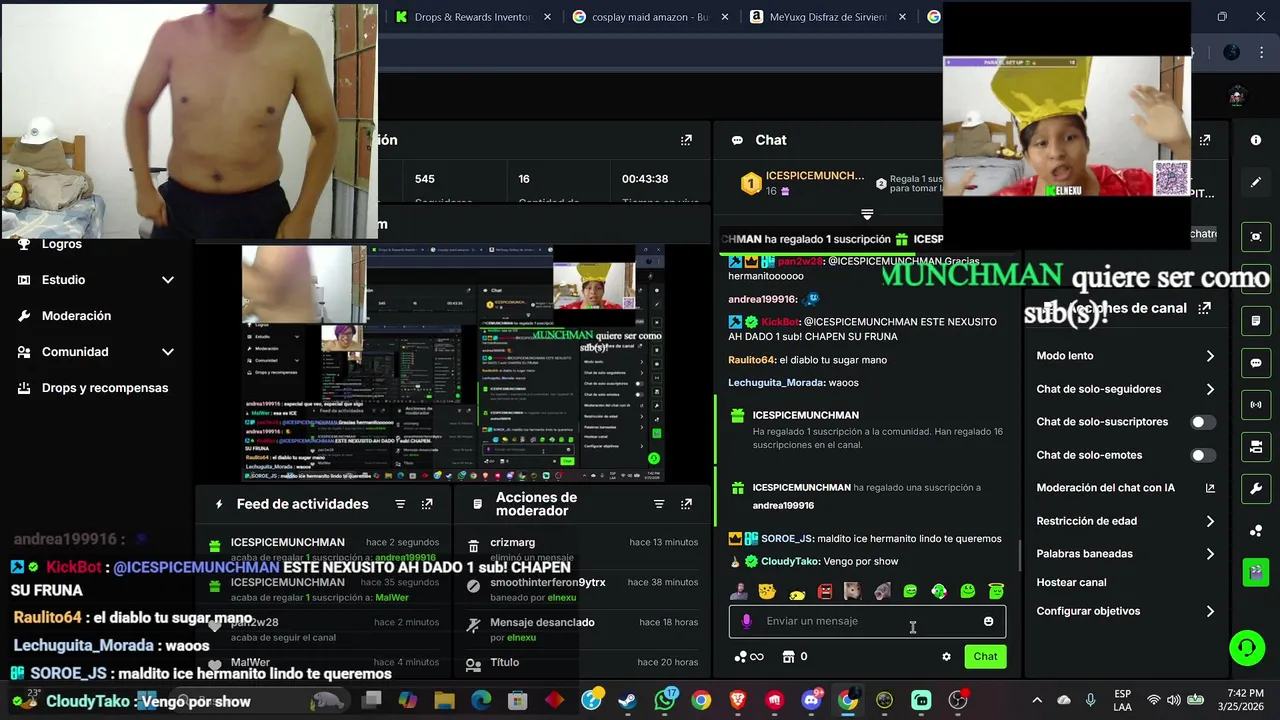This screenshot has width=1280, height=720.
Task: Insert the red angry face emote
Action: (825, 591)
